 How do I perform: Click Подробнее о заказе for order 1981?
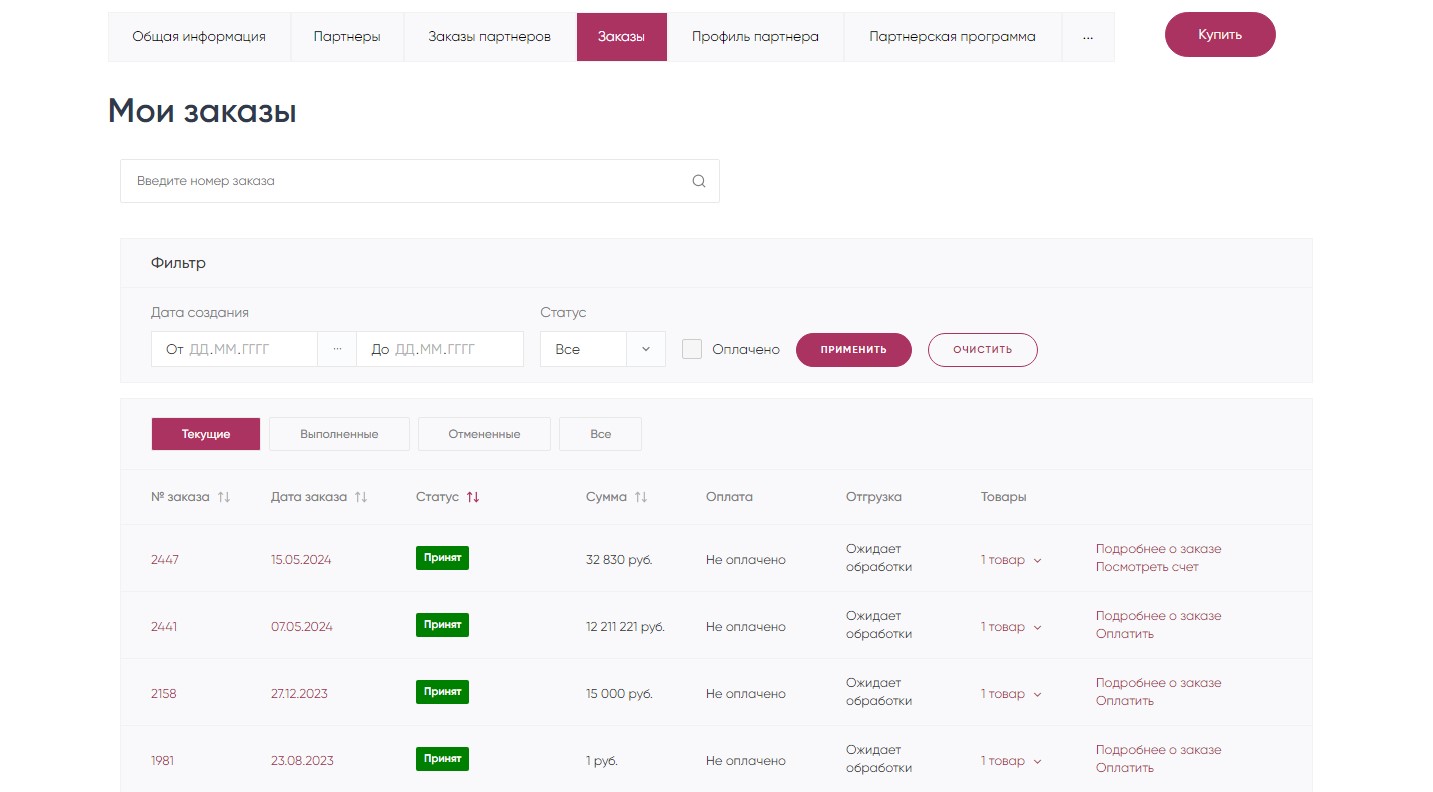point(1158,750)
